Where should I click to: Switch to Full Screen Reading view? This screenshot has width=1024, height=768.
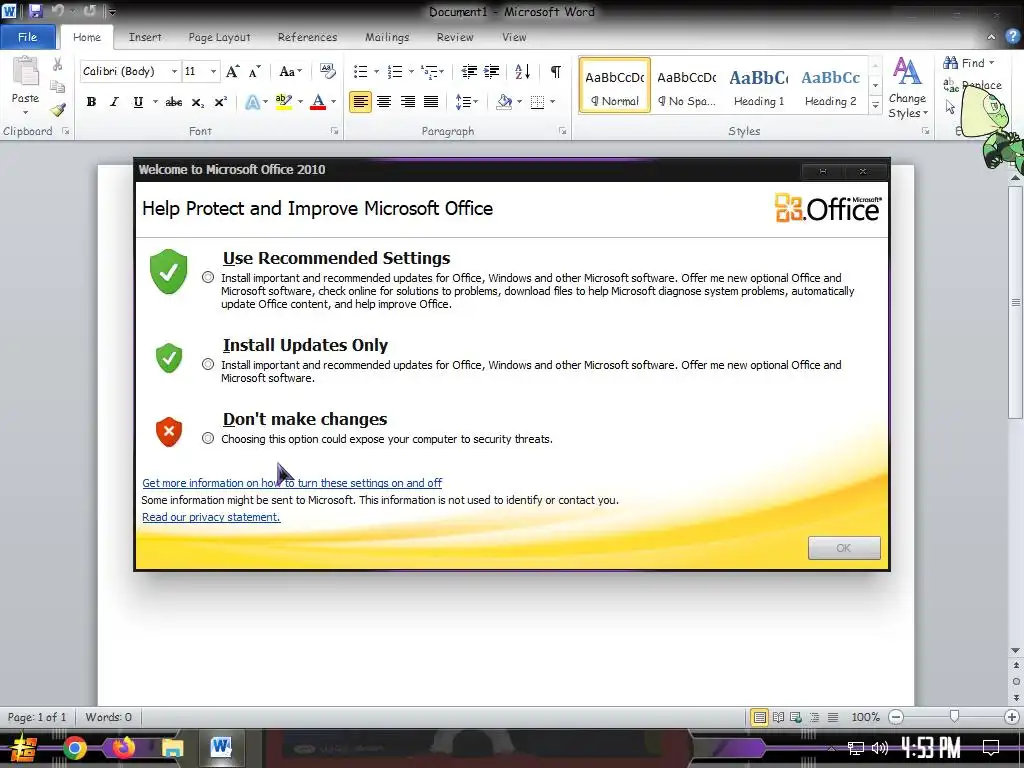pos(778,717)
